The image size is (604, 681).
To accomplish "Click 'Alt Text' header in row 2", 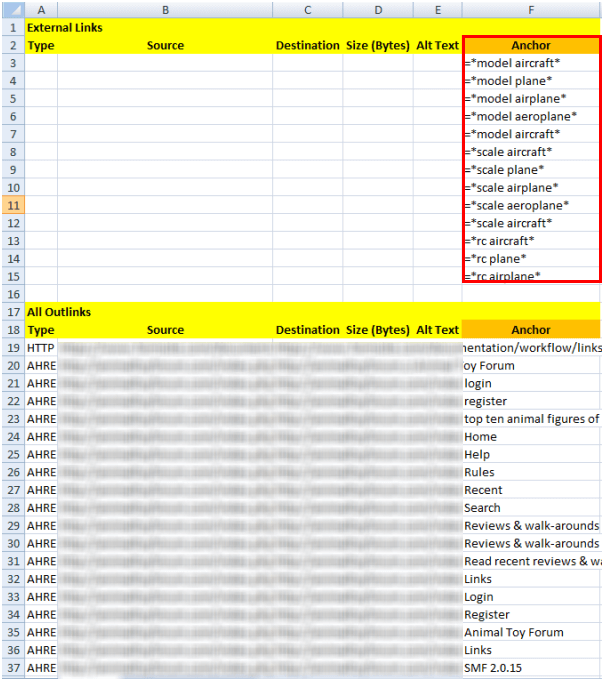I will (x=438, y=45).
